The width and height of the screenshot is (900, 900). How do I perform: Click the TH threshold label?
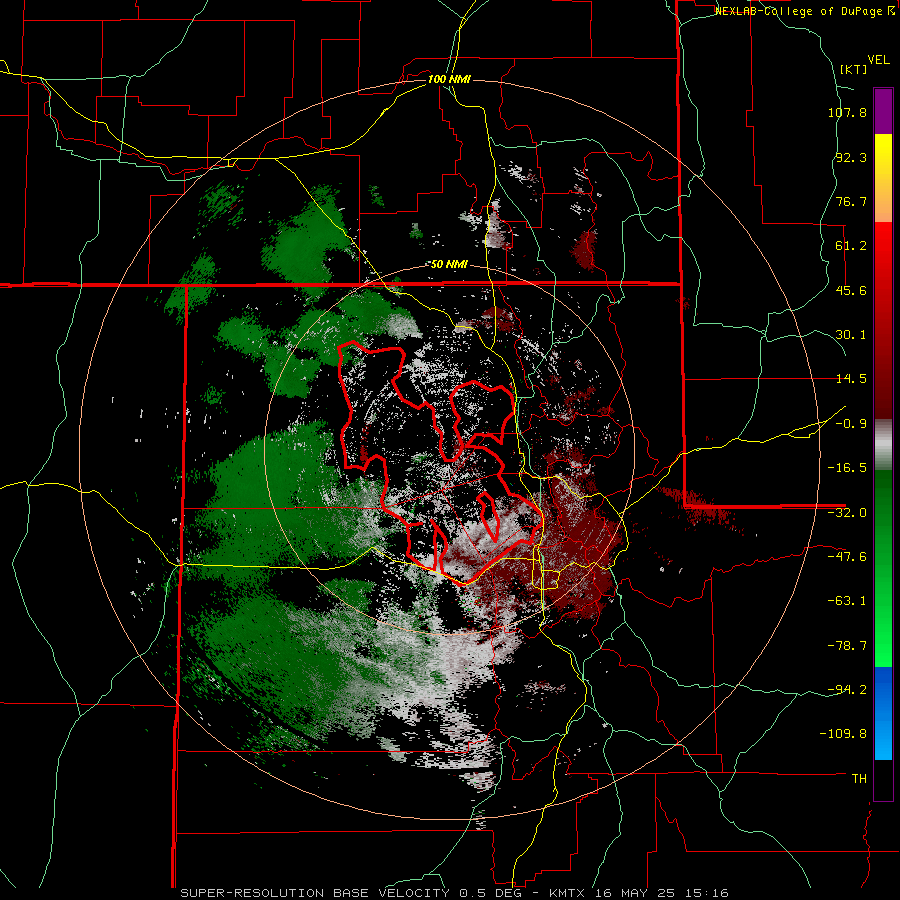pyautogui.click(x=859, y=779)
